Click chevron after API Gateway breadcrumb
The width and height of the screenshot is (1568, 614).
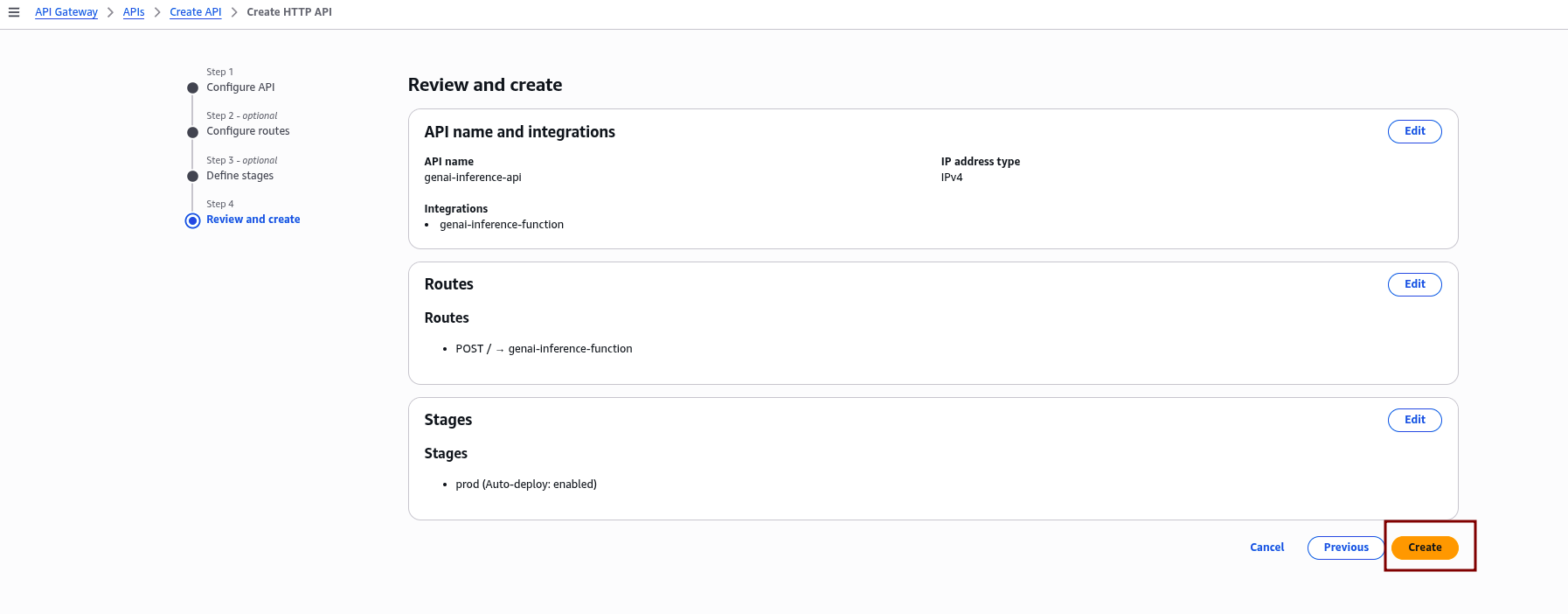point(111,12)
